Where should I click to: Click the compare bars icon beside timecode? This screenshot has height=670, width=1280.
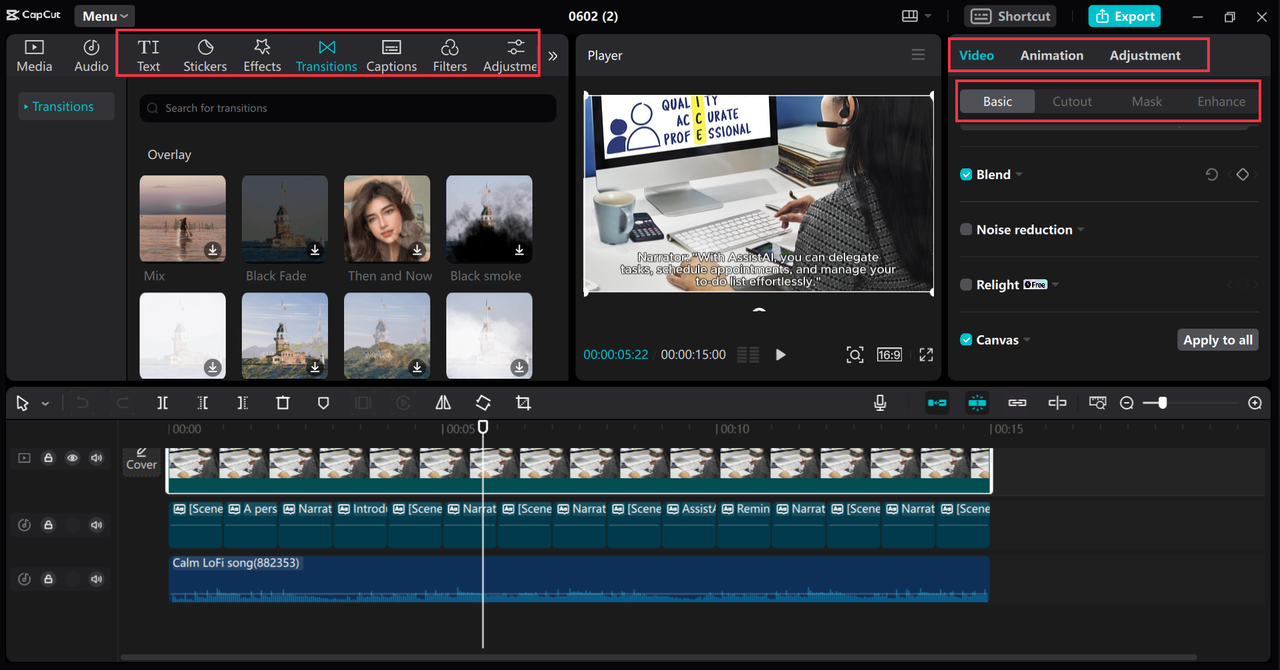tap(748, 355)
